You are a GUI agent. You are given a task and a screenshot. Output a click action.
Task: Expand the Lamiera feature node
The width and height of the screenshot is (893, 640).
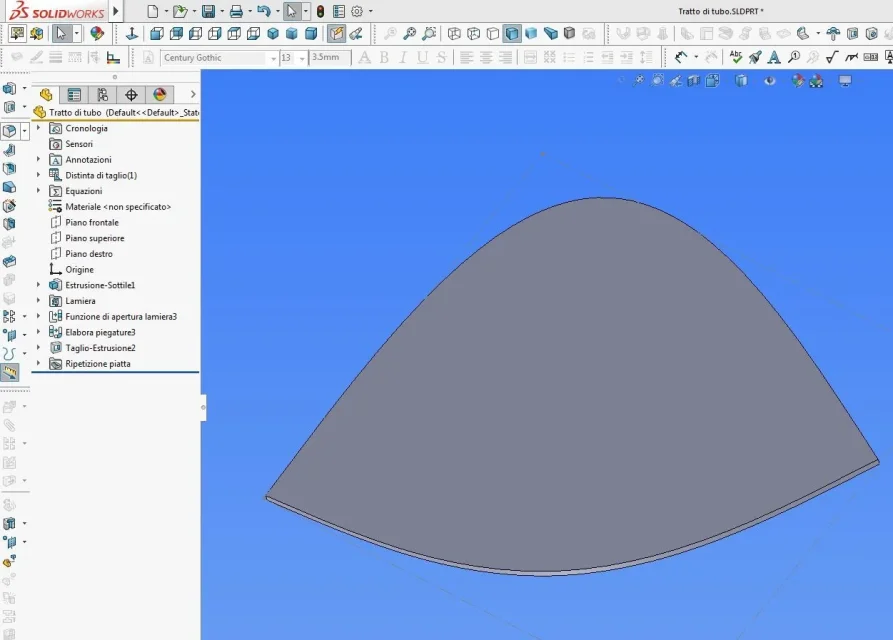39,301
